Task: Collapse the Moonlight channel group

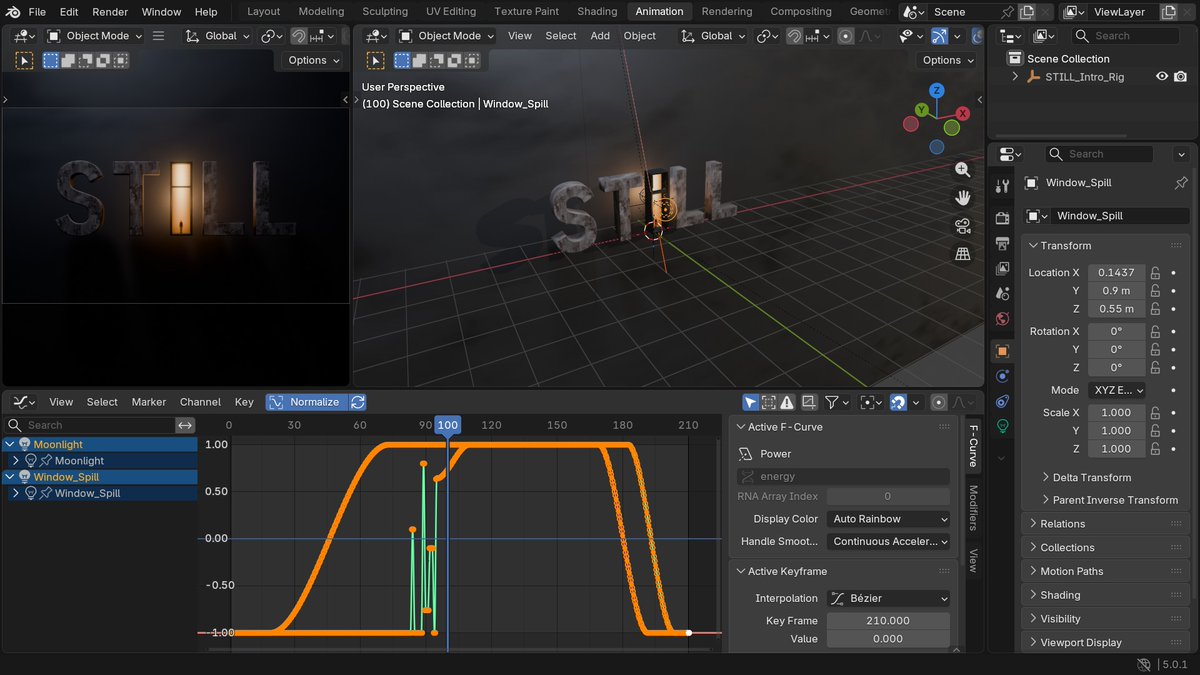Action: coord(10,444)
